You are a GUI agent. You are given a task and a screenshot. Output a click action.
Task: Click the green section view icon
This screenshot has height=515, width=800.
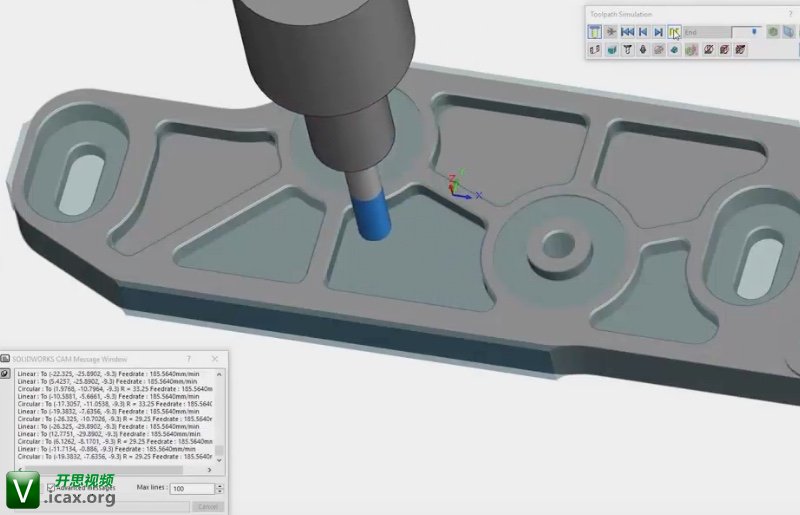(x=691, y=50)
